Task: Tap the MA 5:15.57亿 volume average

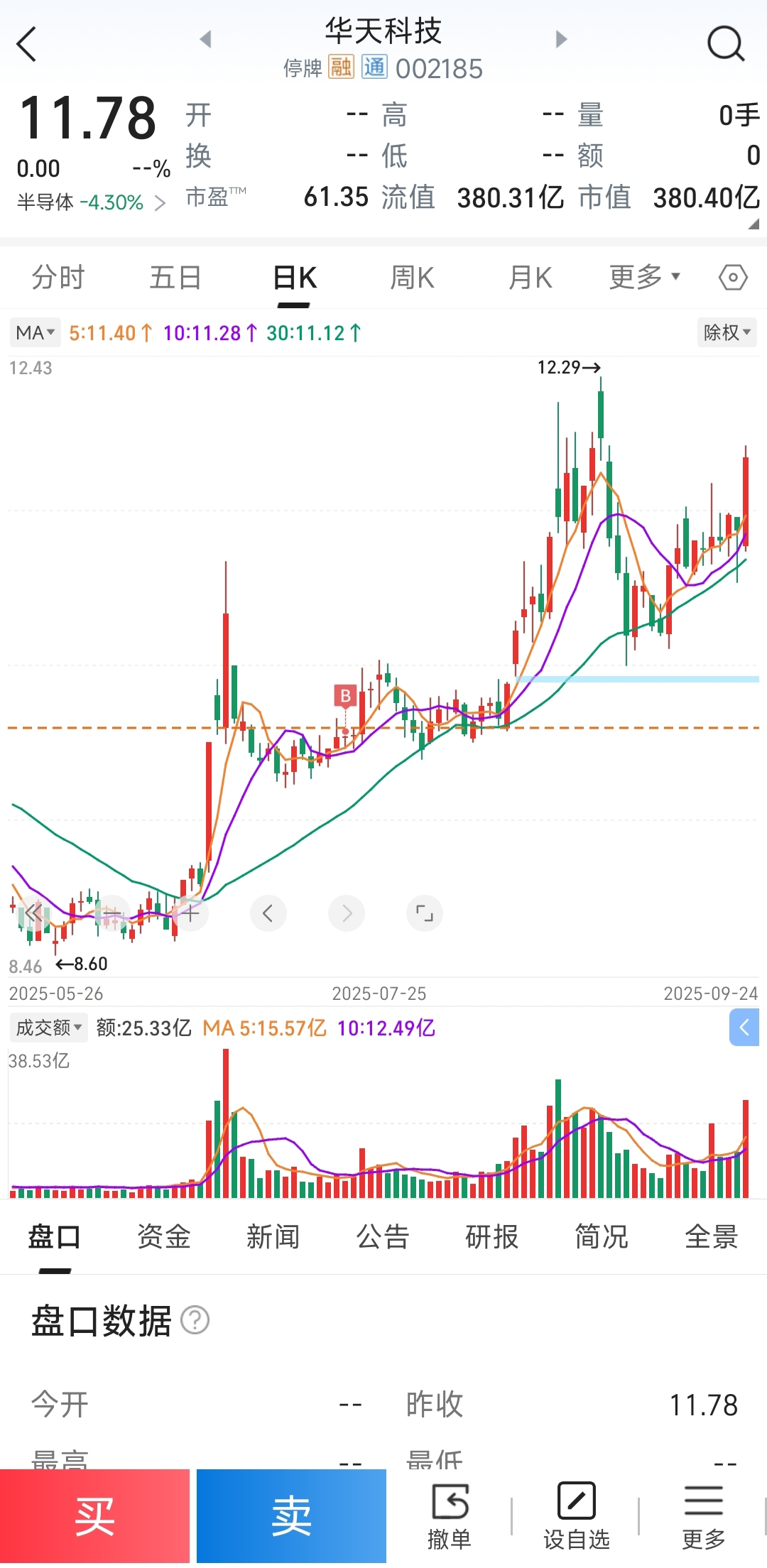Action: point(264,1028)
